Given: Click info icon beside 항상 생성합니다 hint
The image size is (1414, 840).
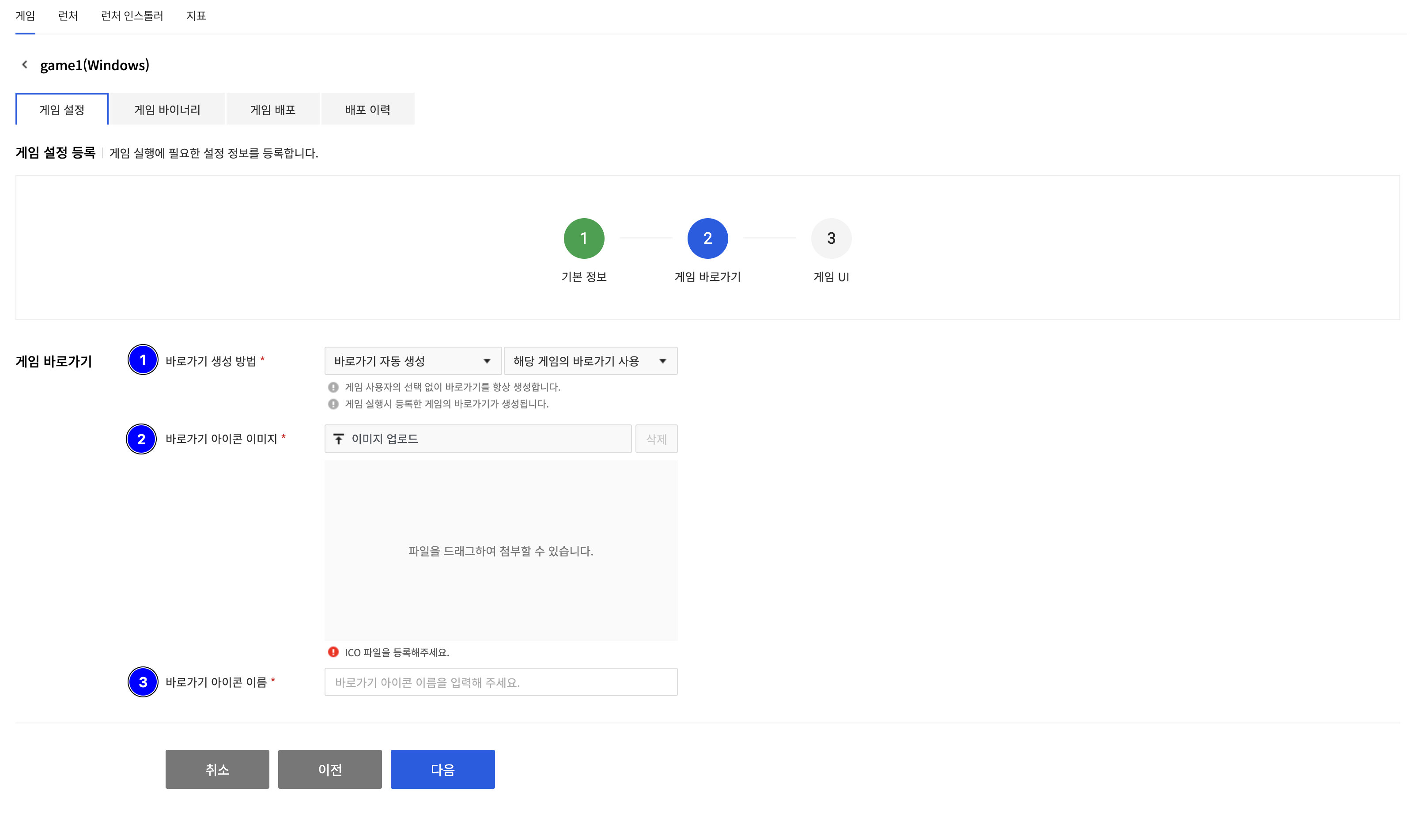Looking at the screenshot, I should [333, 387].
